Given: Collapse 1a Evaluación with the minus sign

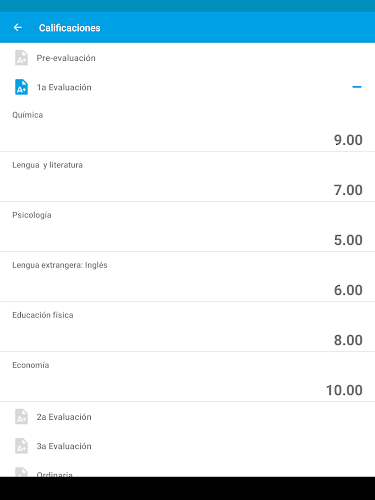Looking at the screenshot, I should point(357,87).
